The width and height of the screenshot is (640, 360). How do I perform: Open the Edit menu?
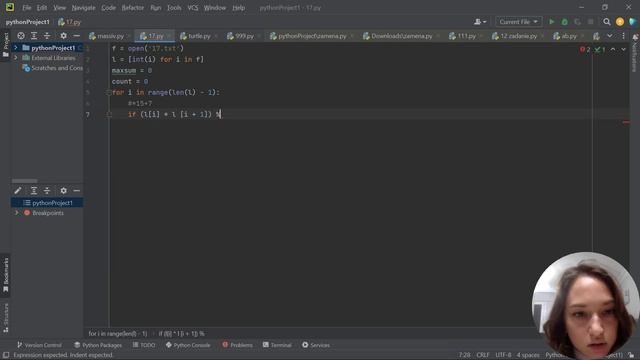(42, 8)
